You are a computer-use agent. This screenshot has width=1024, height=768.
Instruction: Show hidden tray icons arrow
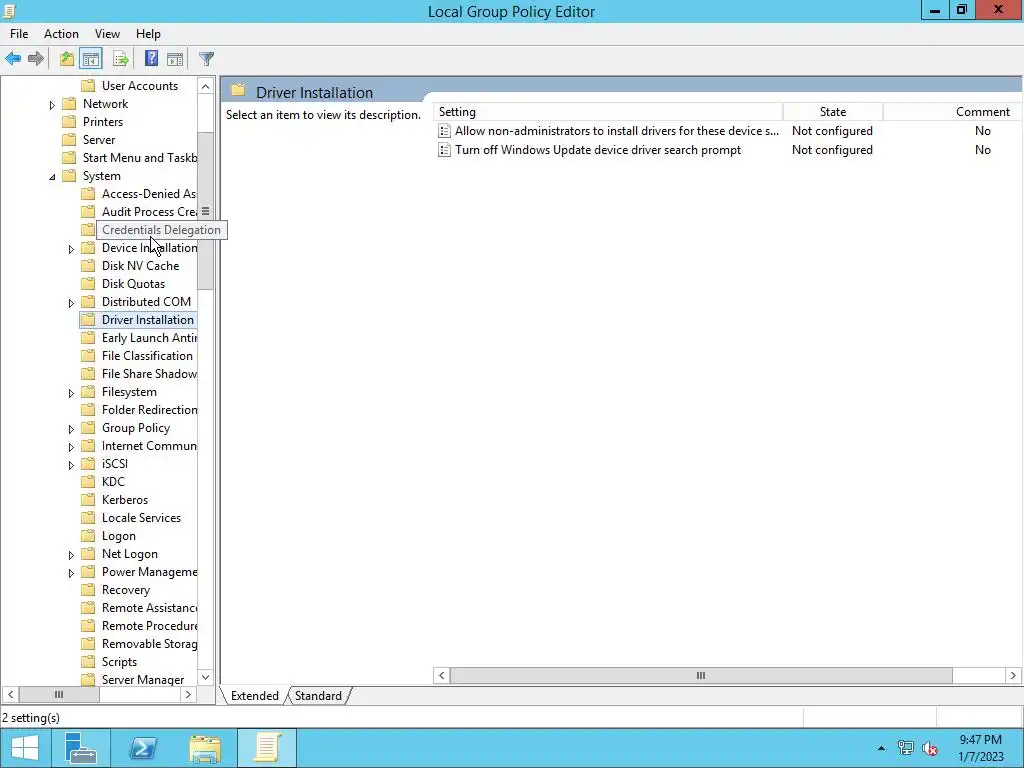881,748
